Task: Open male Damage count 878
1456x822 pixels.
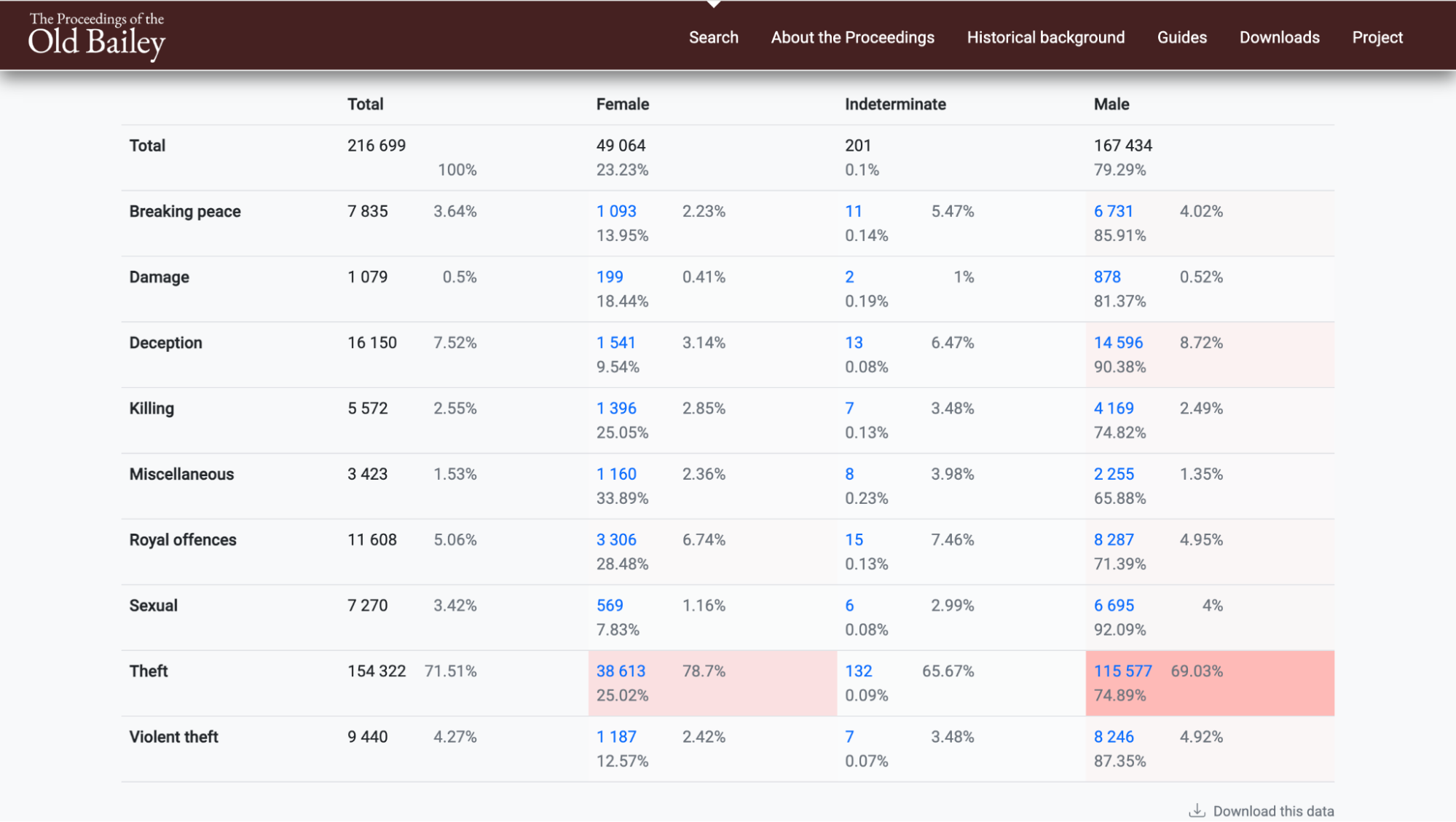Action: click(x=1107, y=277)
